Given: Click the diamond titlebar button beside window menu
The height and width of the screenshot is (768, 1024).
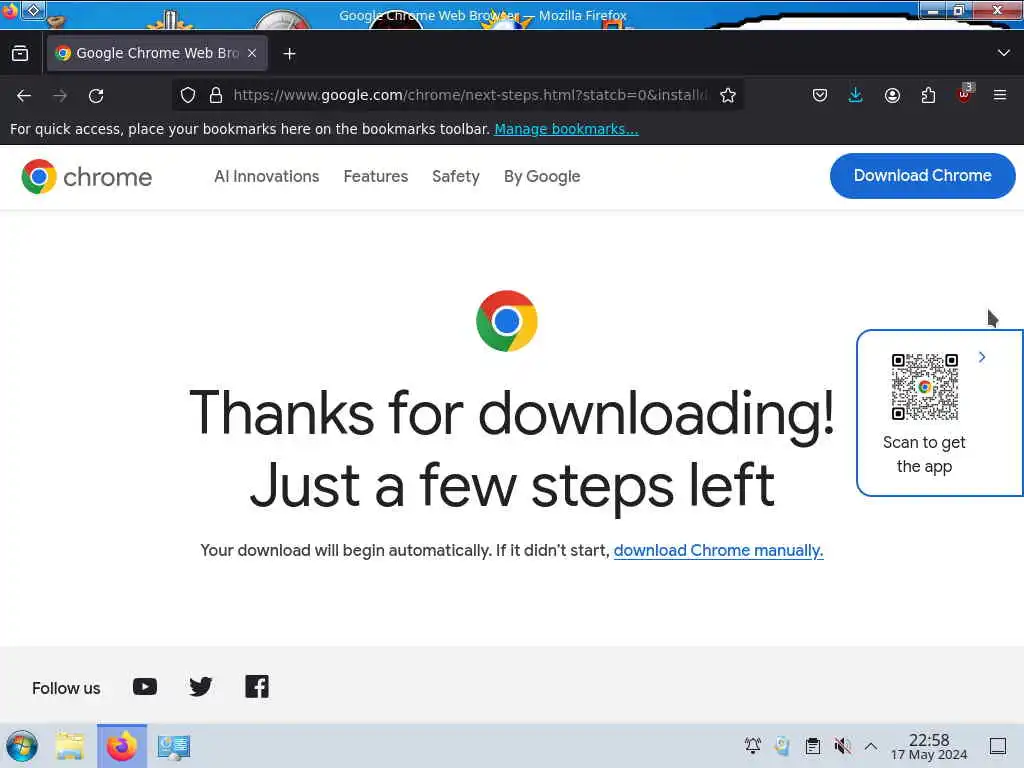Looking at the screenshot, I should (x=33, y=10).
